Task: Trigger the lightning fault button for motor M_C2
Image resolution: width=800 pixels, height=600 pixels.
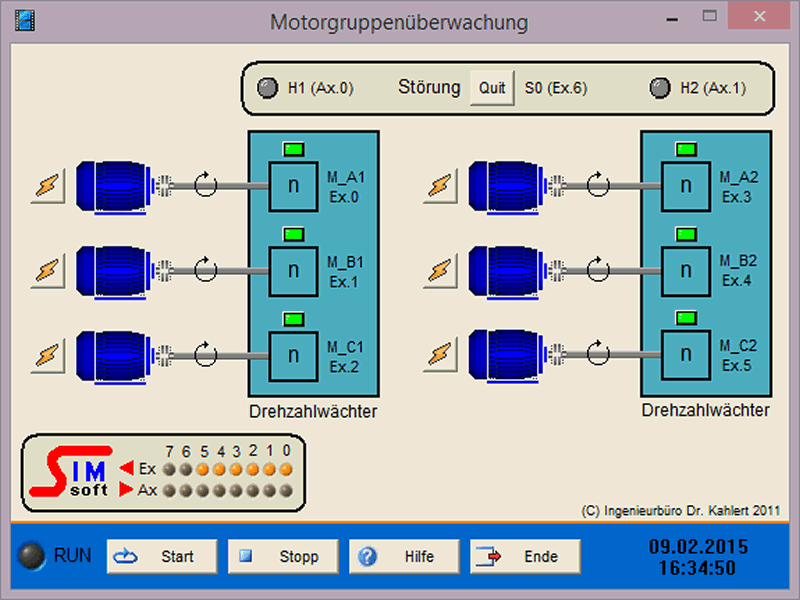Action: 440,354
